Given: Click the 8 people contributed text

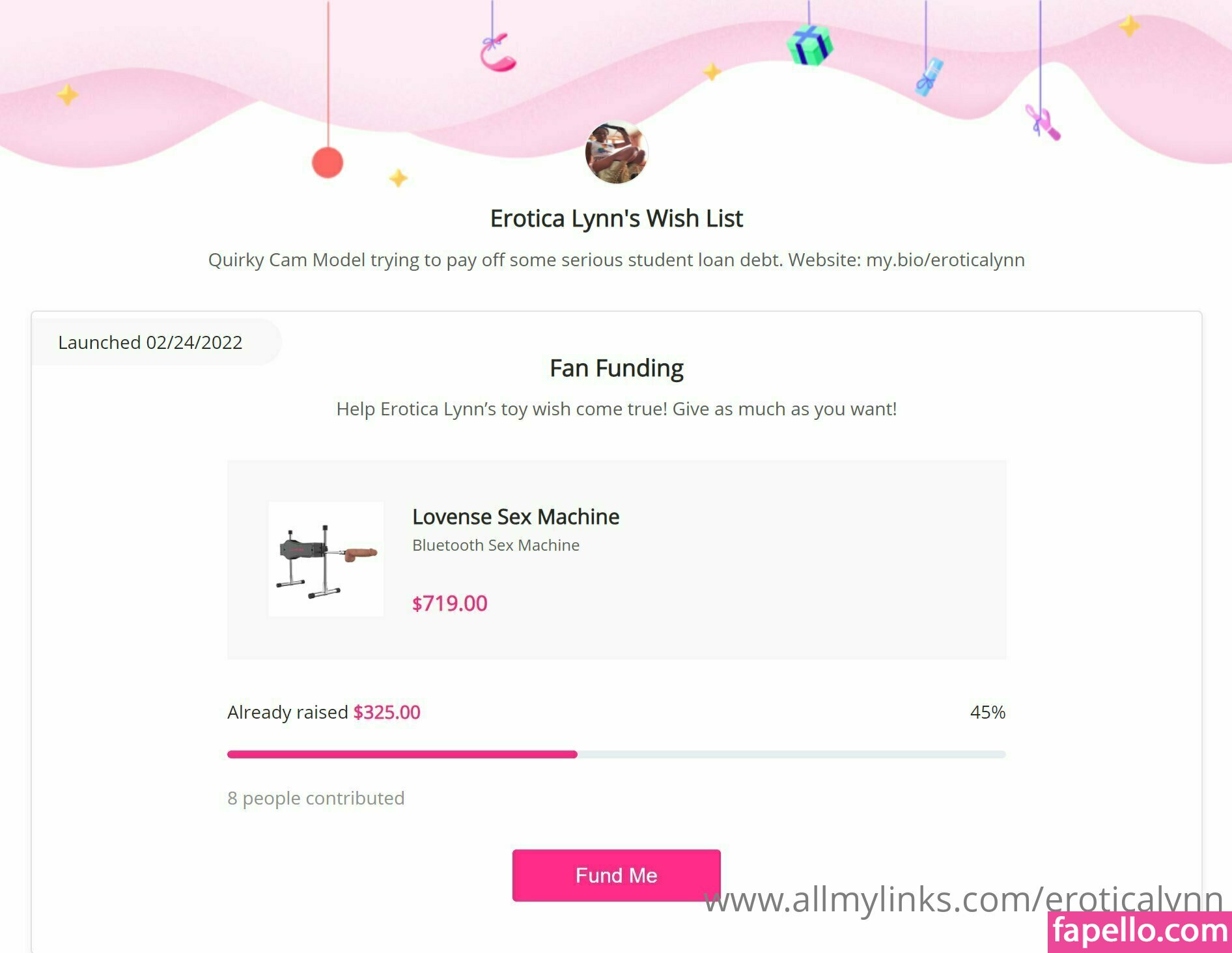Looking at the screenshot, I should pos(316,798).
